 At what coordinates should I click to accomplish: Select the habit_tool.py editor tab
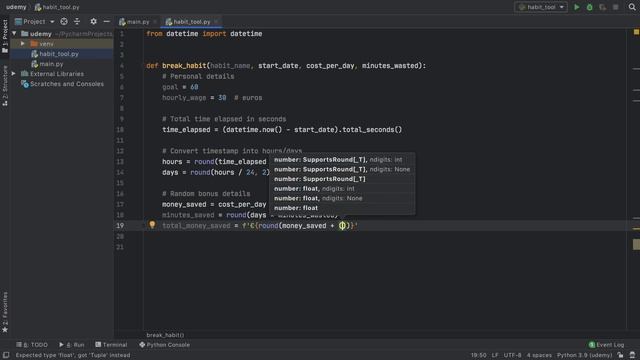pyautogui.click(x=191, y=22)
